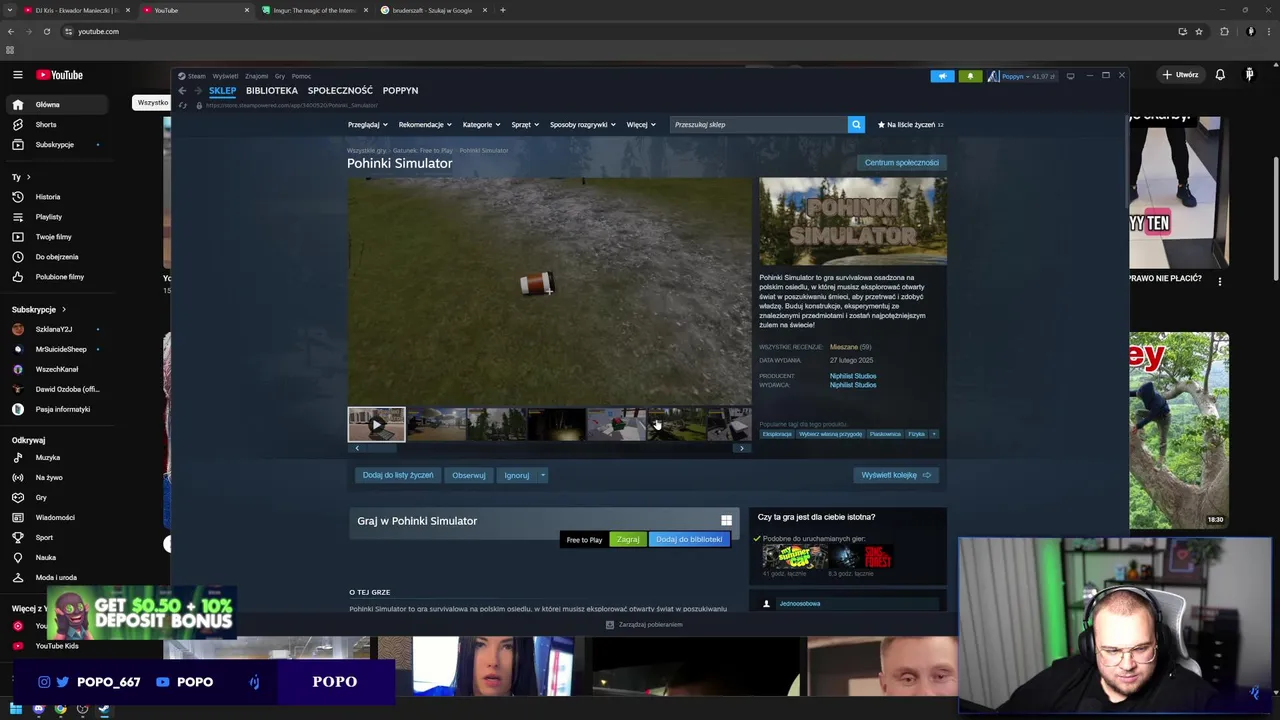
Task: Play the trailer thumbnail with play icon
Action: (x=376, y=424)
